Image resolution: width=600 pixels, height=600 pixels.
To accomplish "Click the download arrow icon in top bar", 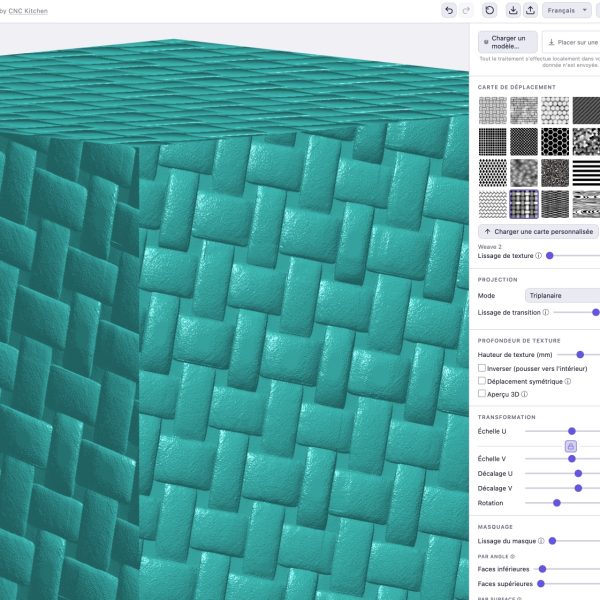I will tap(513, 10).
